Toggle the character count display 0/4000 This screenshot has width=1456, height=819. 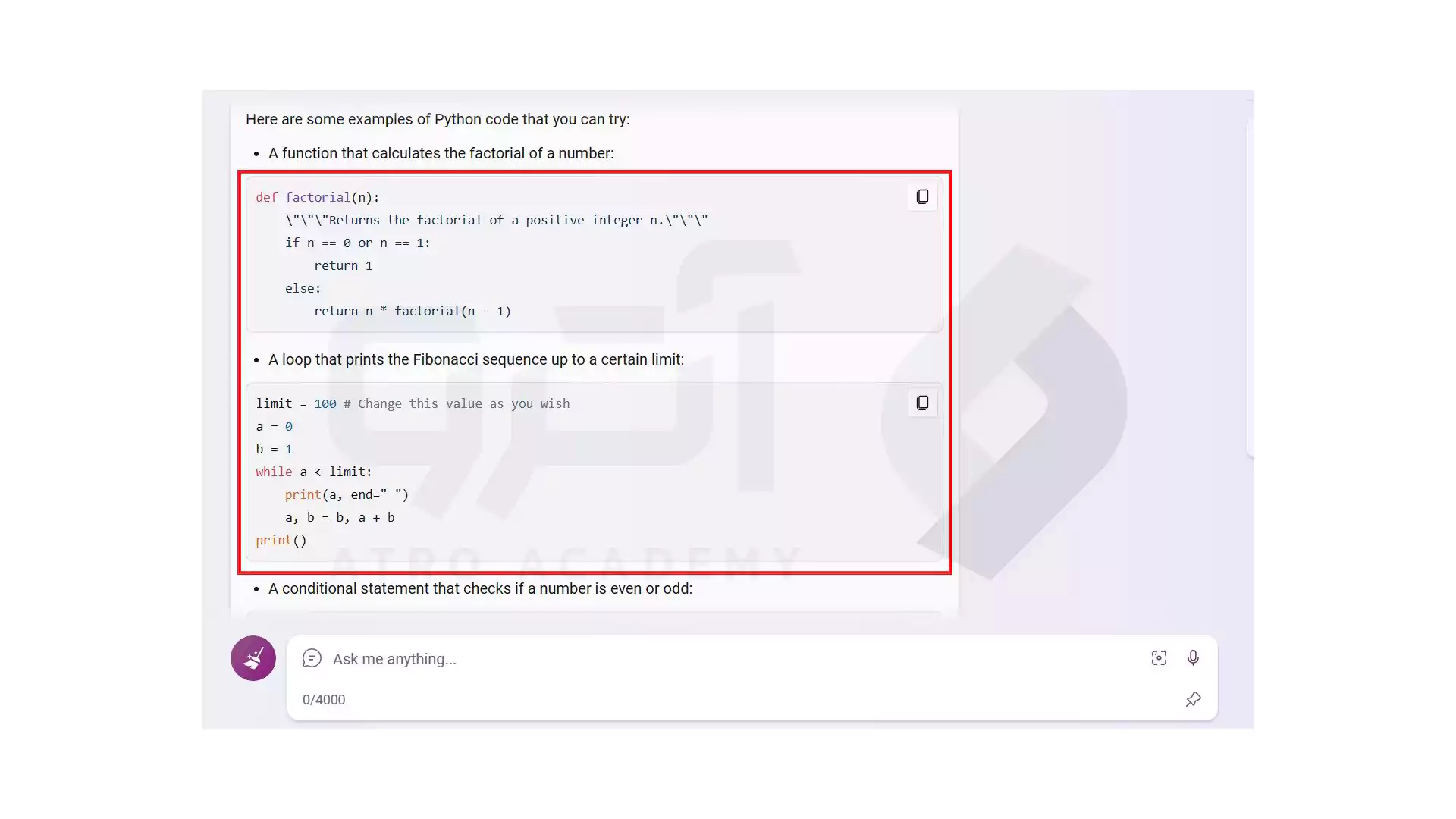pyautogui.click(x=323, y=699)
